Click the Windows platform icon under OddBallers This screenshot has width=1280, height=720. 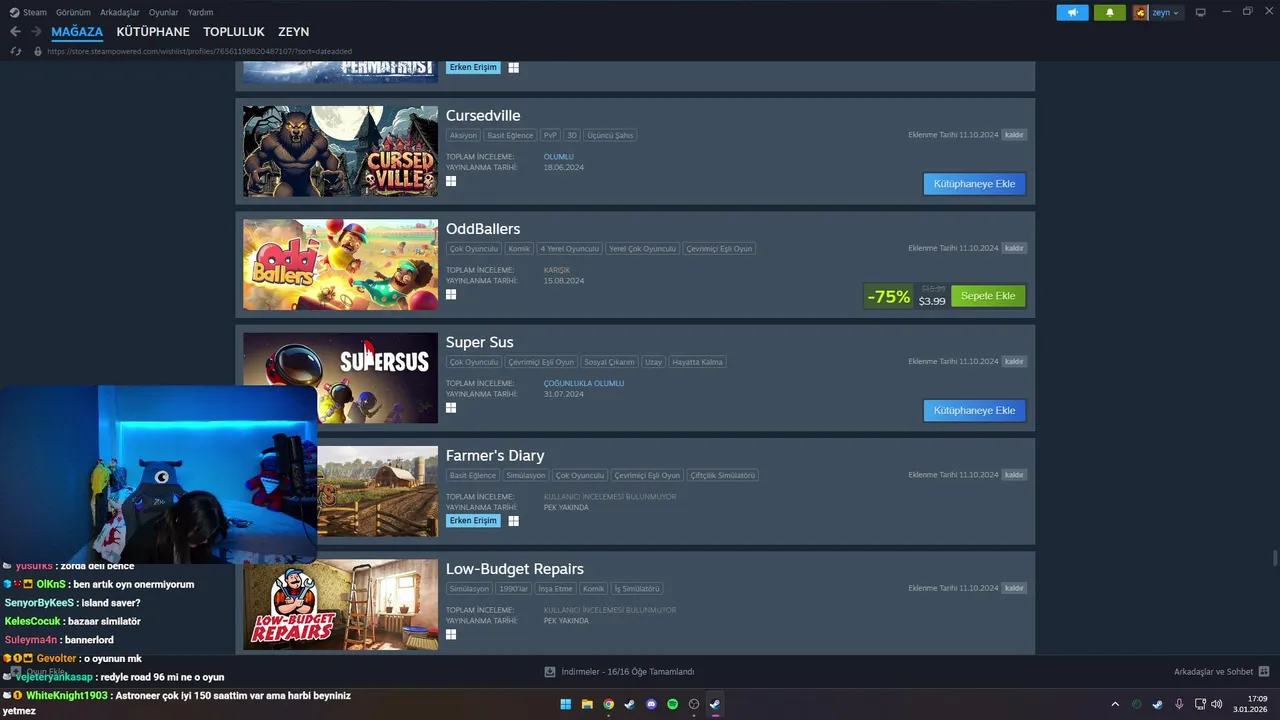[451, 295]
